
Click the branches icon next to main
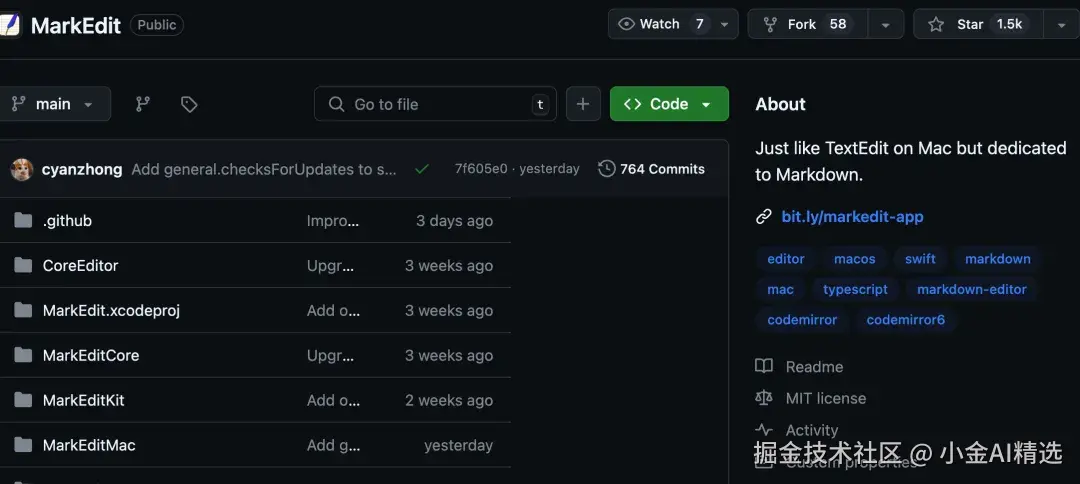143,104
